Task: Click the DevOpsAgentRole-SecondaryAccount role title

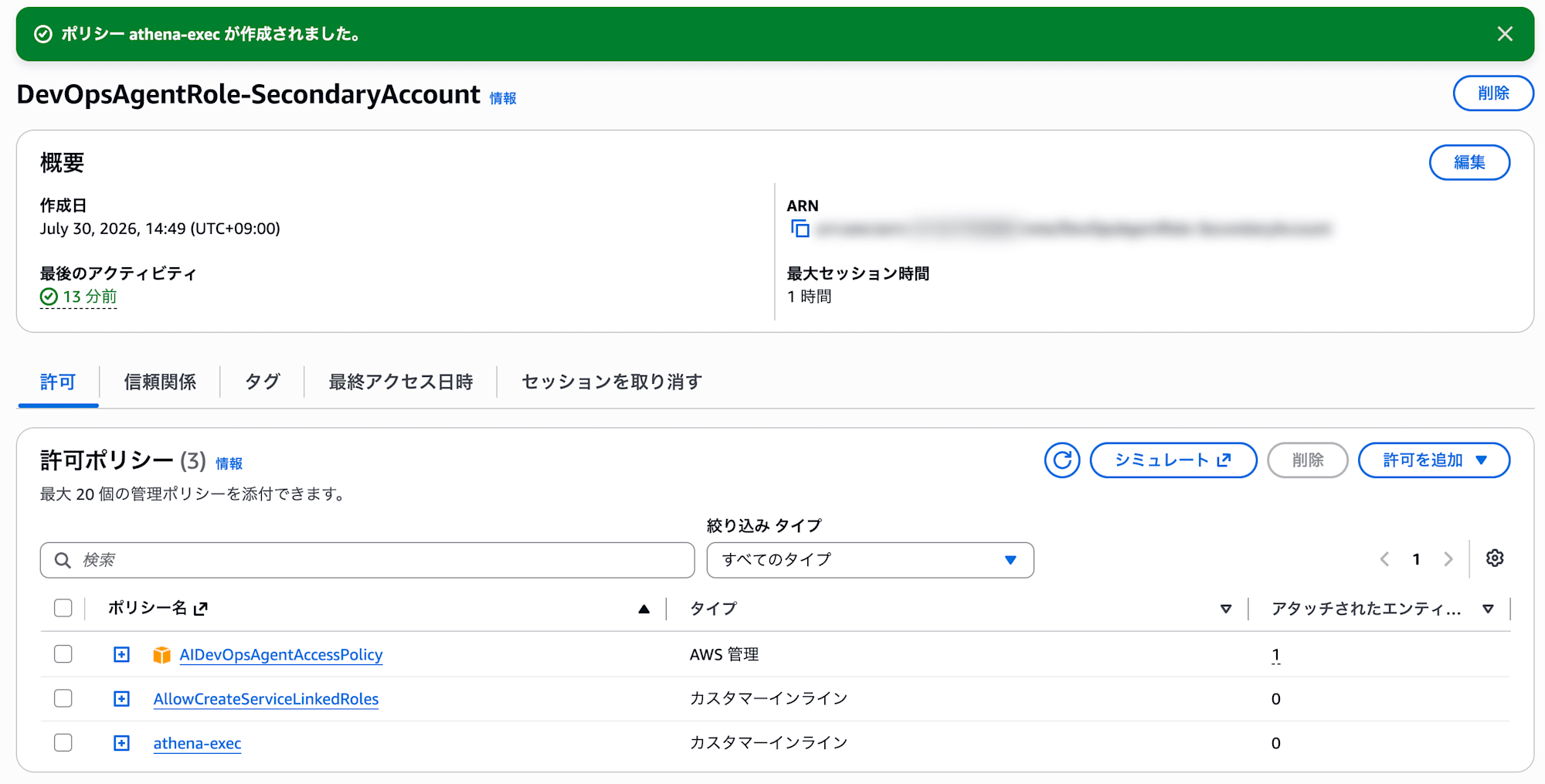Action: (248, 94)
